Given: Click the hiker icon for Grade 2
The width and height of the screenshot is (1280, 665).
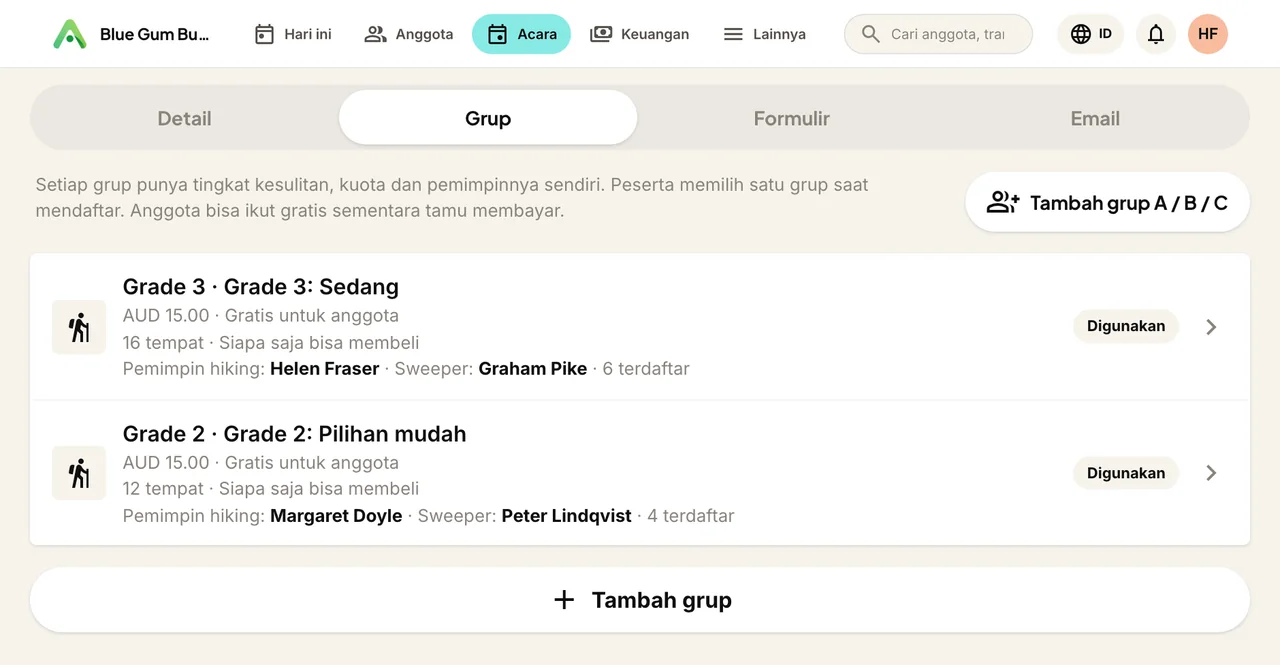Looking at the screenshot, I should click(x=79, y=473).
